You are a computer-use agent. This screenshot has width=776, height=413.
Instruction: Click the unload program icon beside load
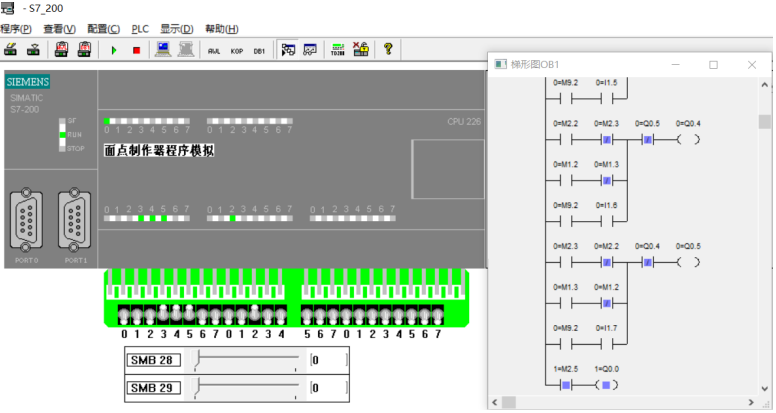(33, 49)
